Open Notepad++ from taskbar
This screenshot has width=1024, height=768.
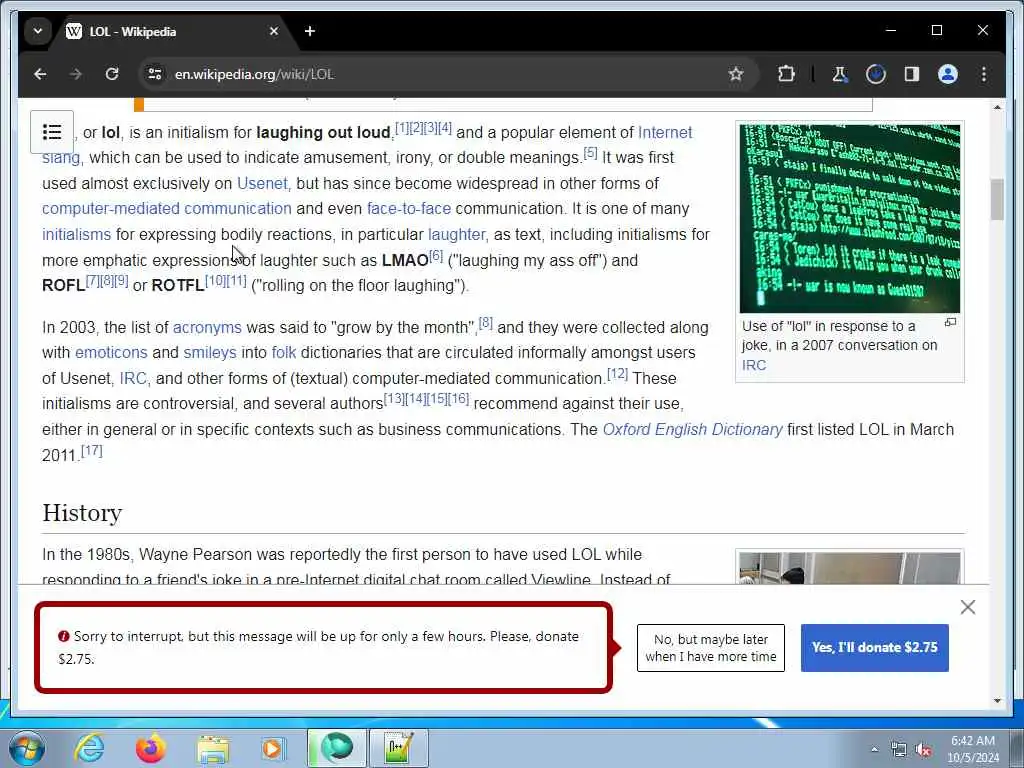(x=399, y=748)
